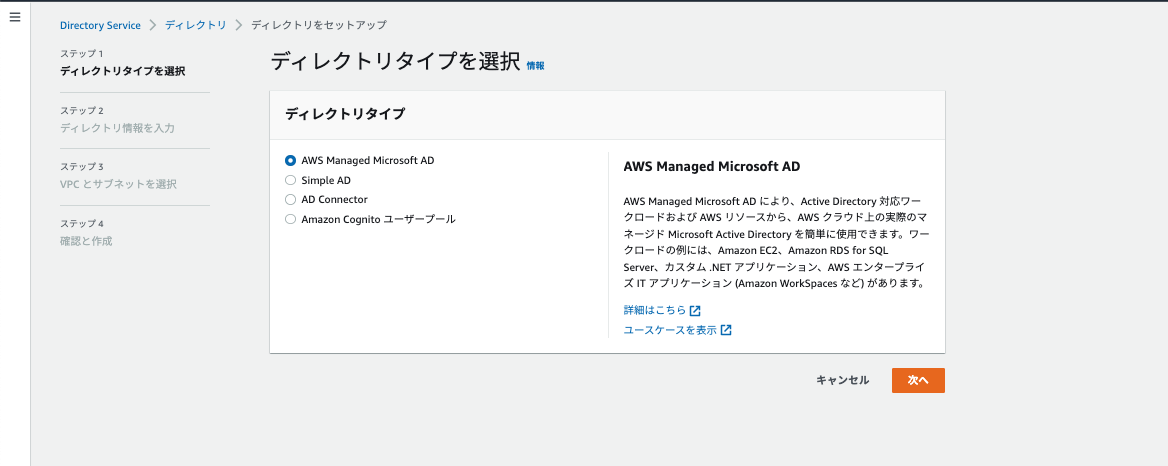The image size is (1168, 466).
Task: Click step 1 ディレクトリタイプを選択 in sidebar
Action: click(x=122, y=71)
